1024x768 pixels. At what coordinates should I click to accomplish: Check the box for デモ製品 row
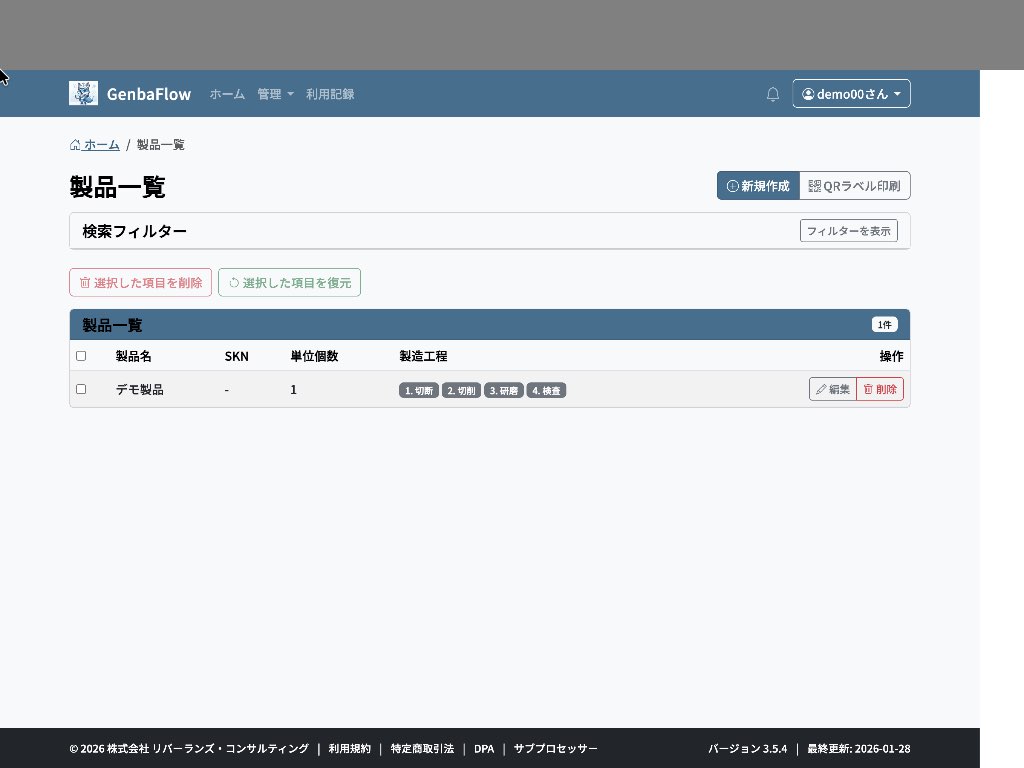click(x=81, y=389)
